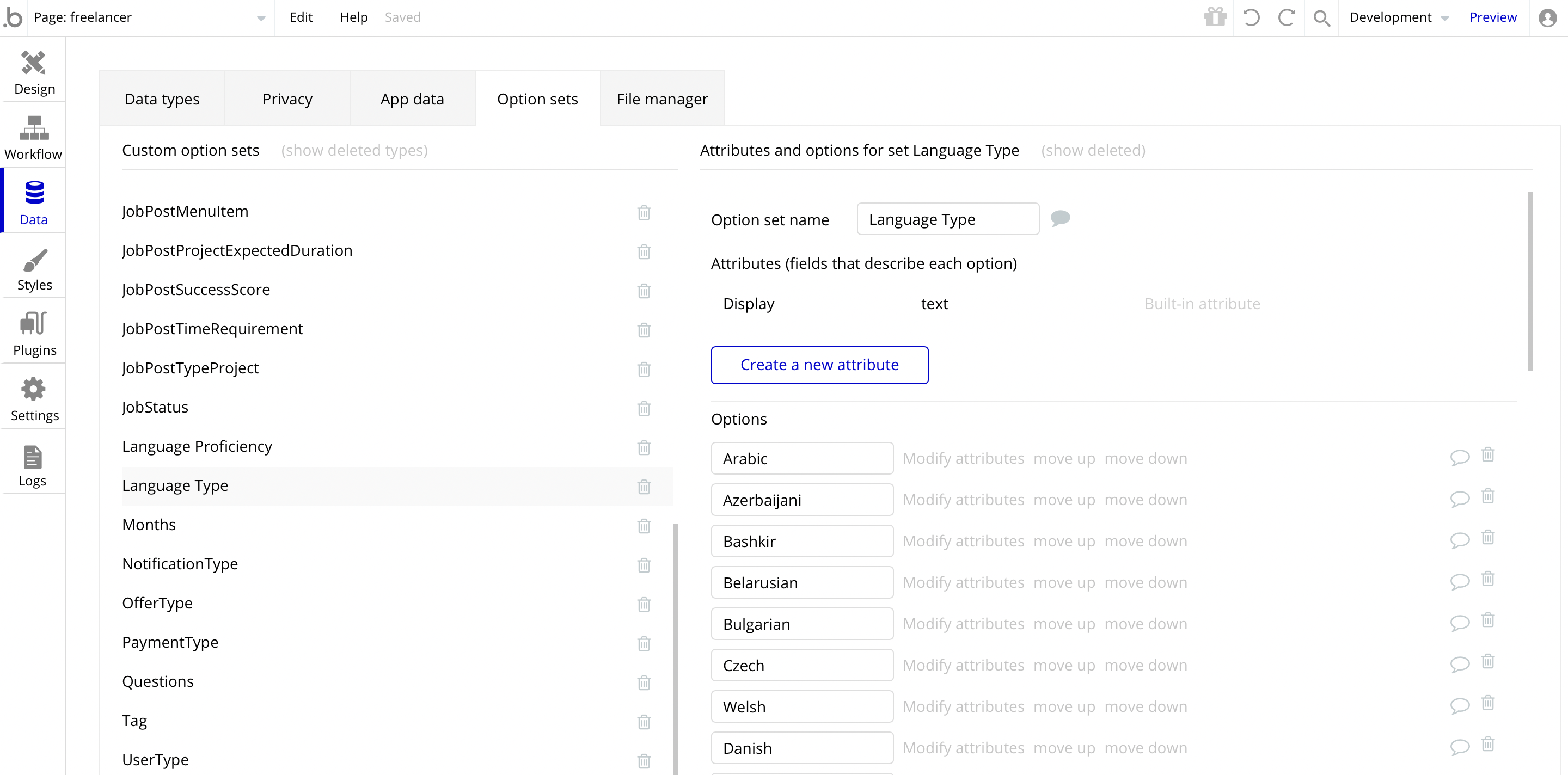The image size is (1568, 775).
Task: Switch to the Data types tab
Action: (x=162, y=99)
